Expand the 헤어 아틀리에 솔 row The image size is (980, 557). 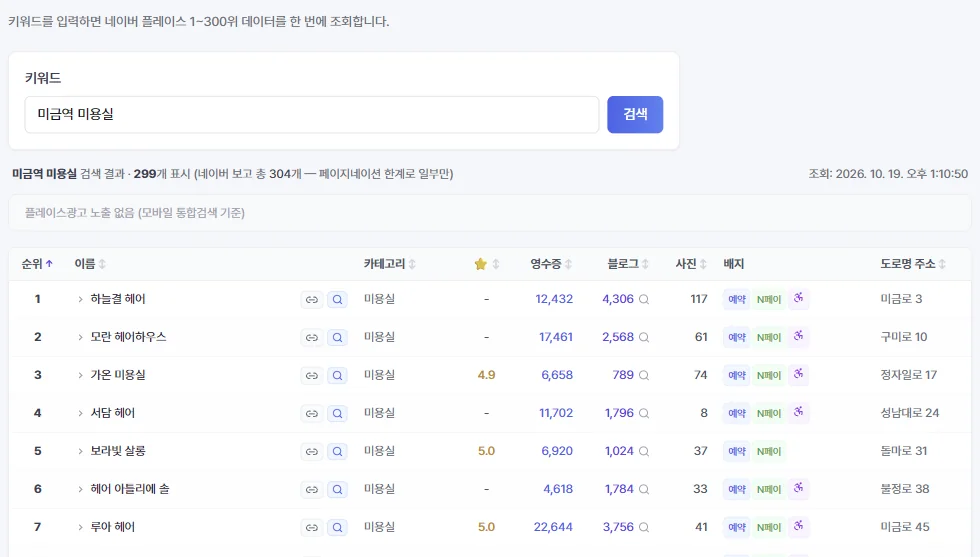coord(80,489)
